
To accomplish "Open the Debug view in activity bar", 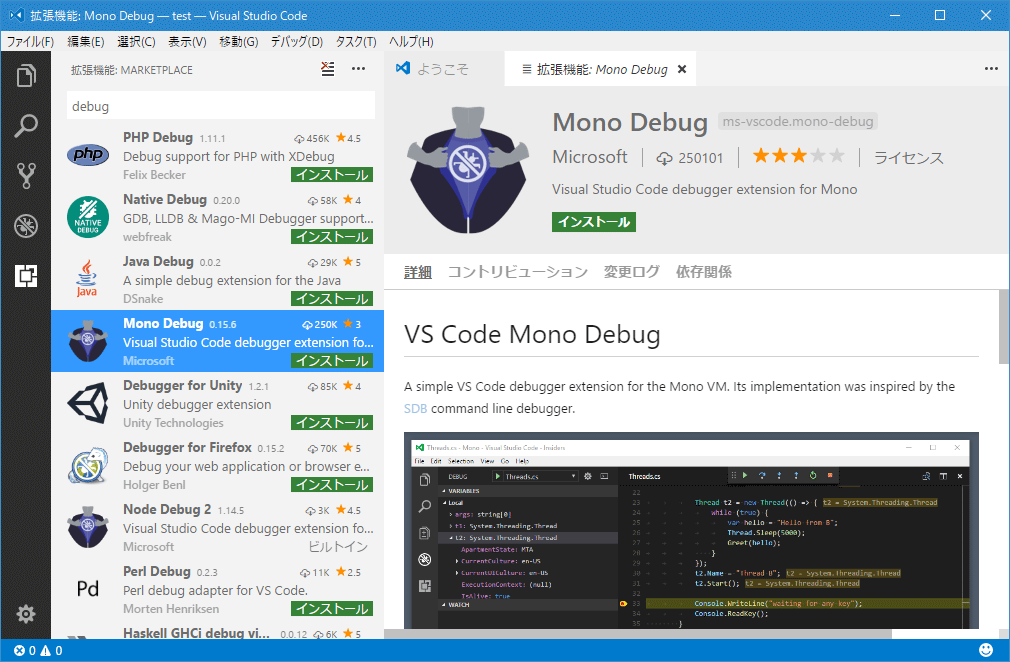I will click(26, 226).
